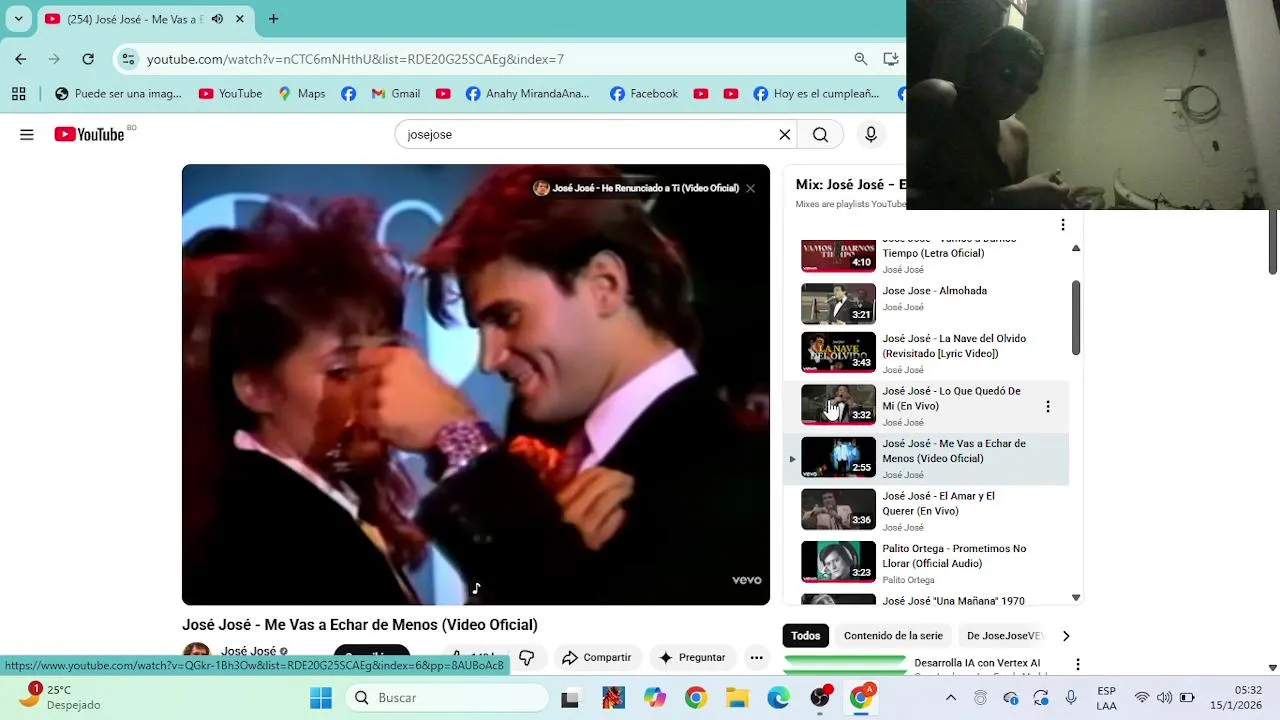
Task: Open the Anahy Miranda bookmark
Action: [x=527, y=93]
